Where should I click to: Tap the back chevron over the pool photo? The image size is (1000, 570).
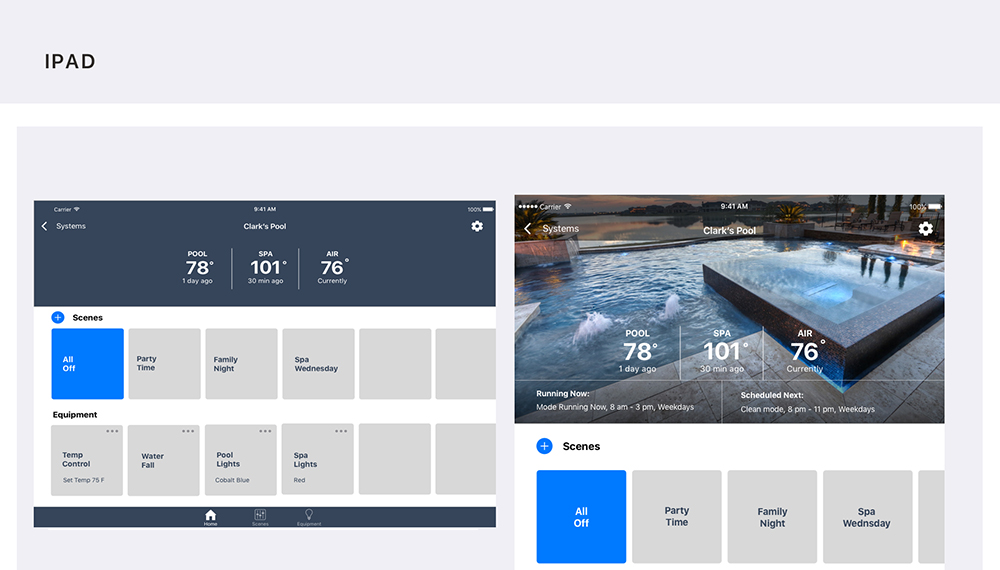(528, 229)
